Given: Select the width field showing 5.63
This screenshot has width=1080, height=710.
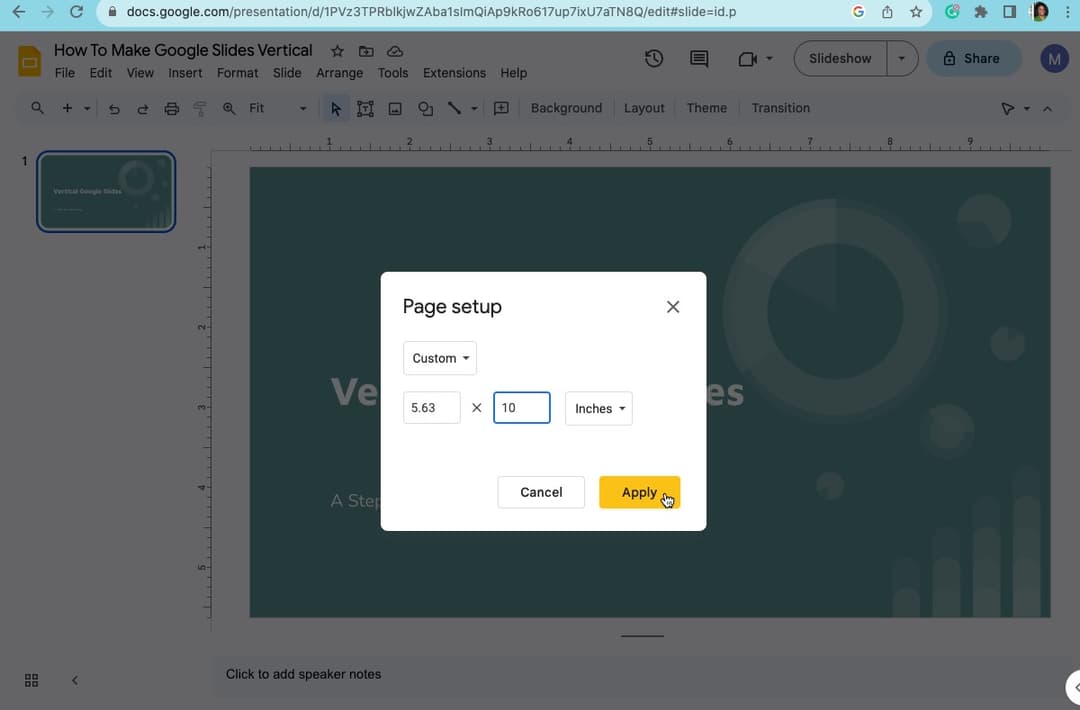Looking at the screenshot, I should point(431,408).
